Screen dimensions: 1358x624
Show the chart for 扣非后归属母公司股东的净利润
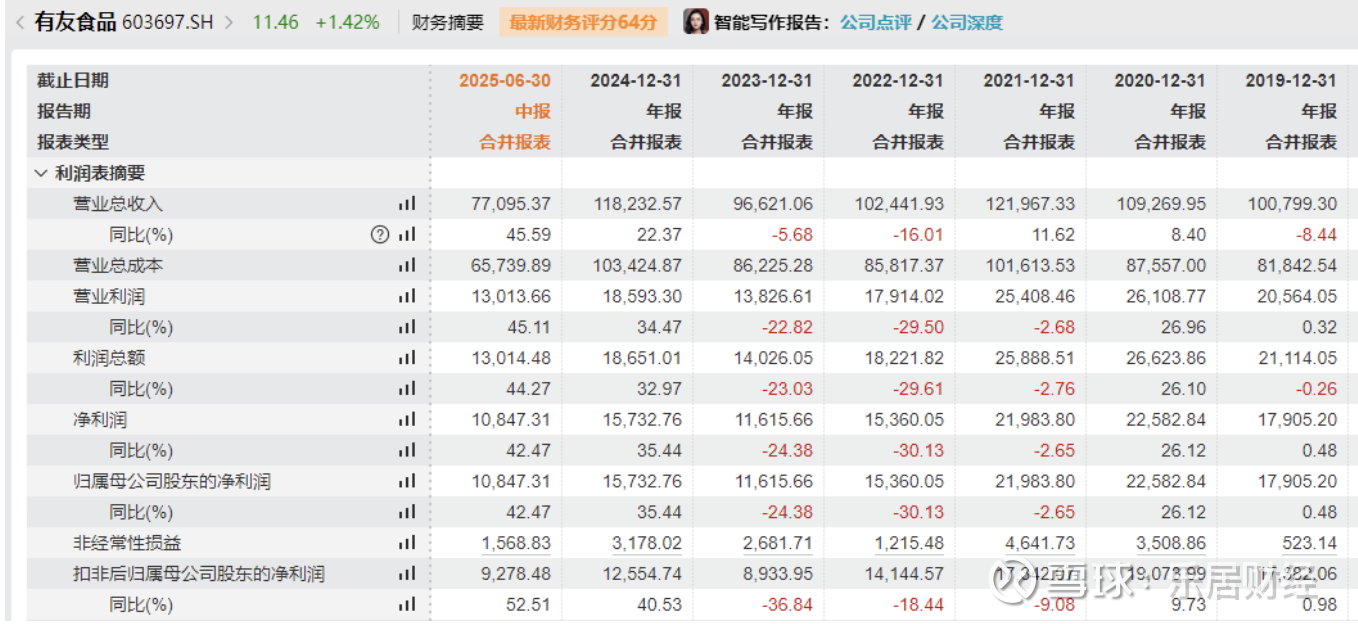(406, 574)
